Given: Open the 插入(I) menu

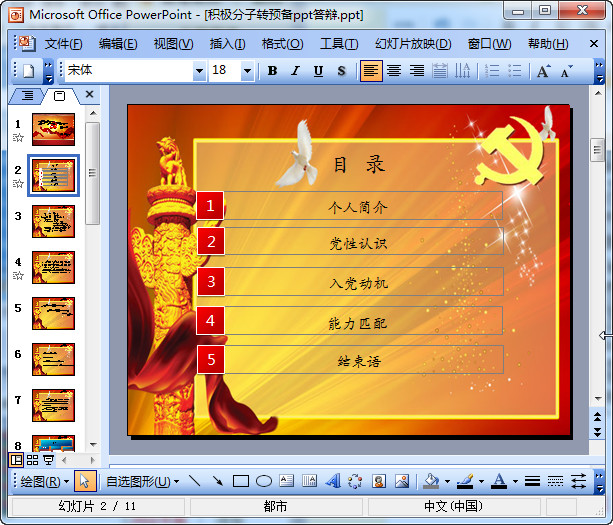Looking at the screenshot, I should point(227,44).
